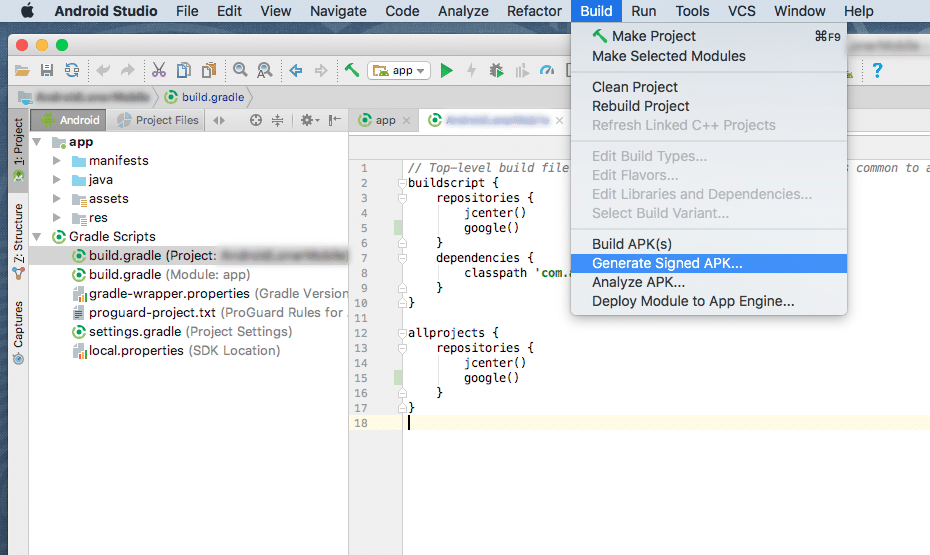Viewport: 930px width, 555px height.
Task: Choose Build APK(s) from Build menu
Action: 709,244
